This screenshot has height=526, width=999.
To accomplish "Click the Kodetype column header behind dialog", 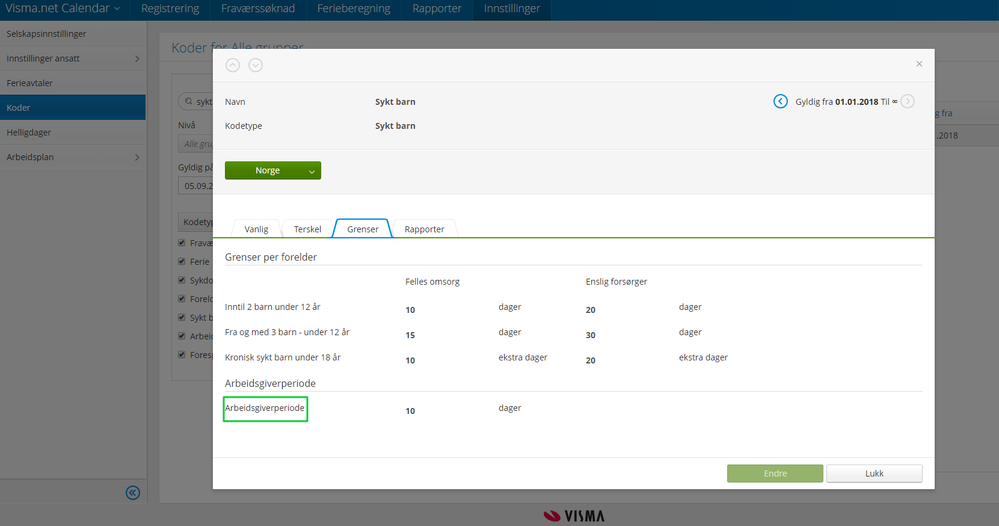I will 196,222.
